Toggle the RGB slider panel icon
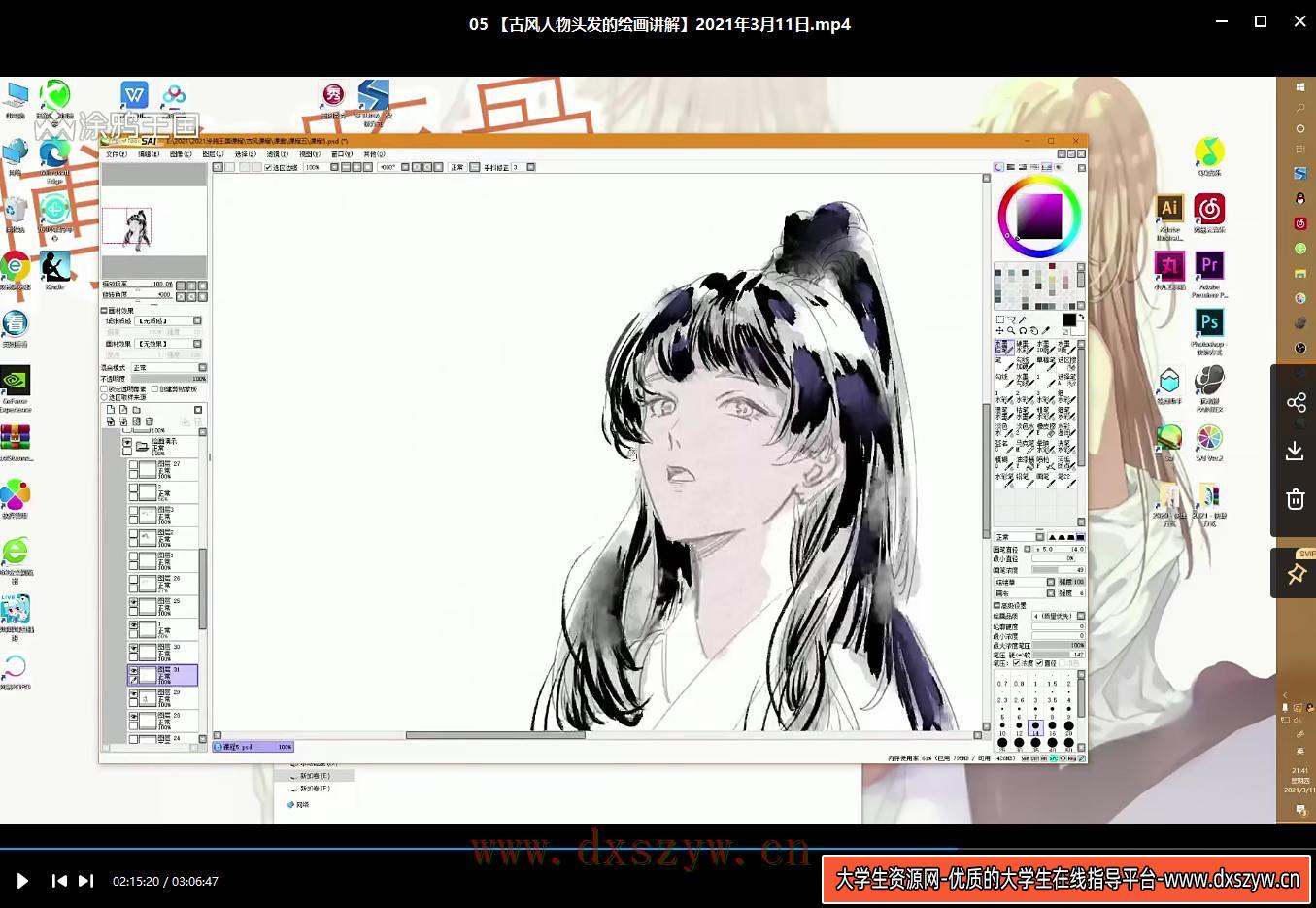The width and height of the screenshot is (1316, 908). tap(1011, 167)
